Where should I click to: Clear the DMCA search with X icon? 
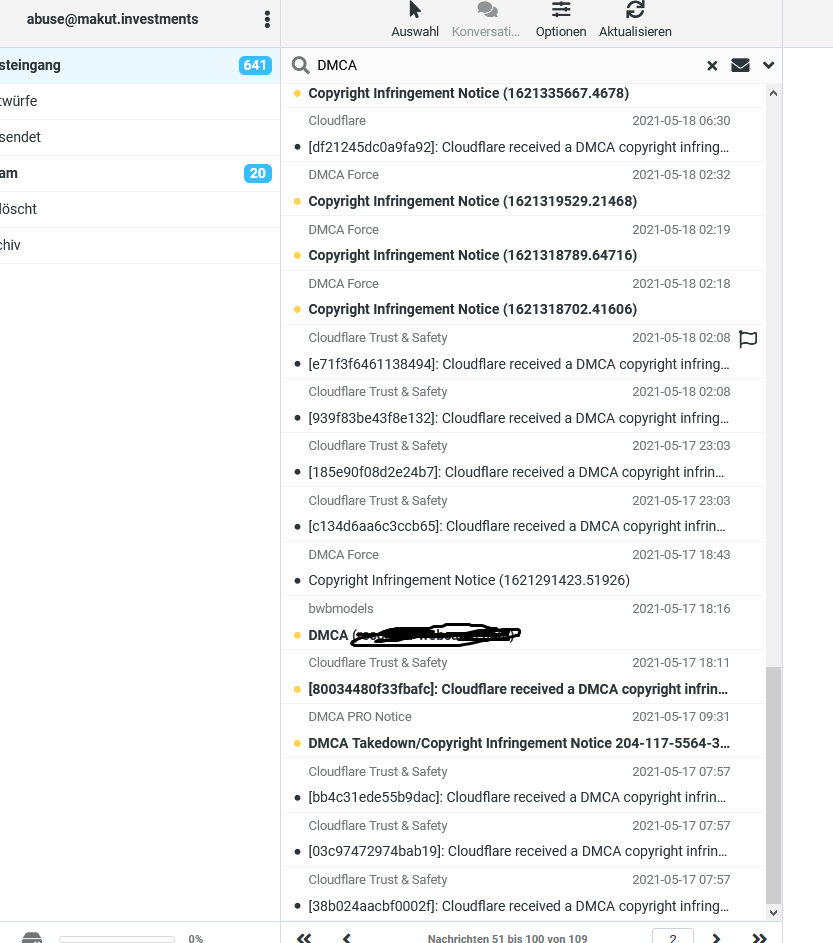pos(712,66)
